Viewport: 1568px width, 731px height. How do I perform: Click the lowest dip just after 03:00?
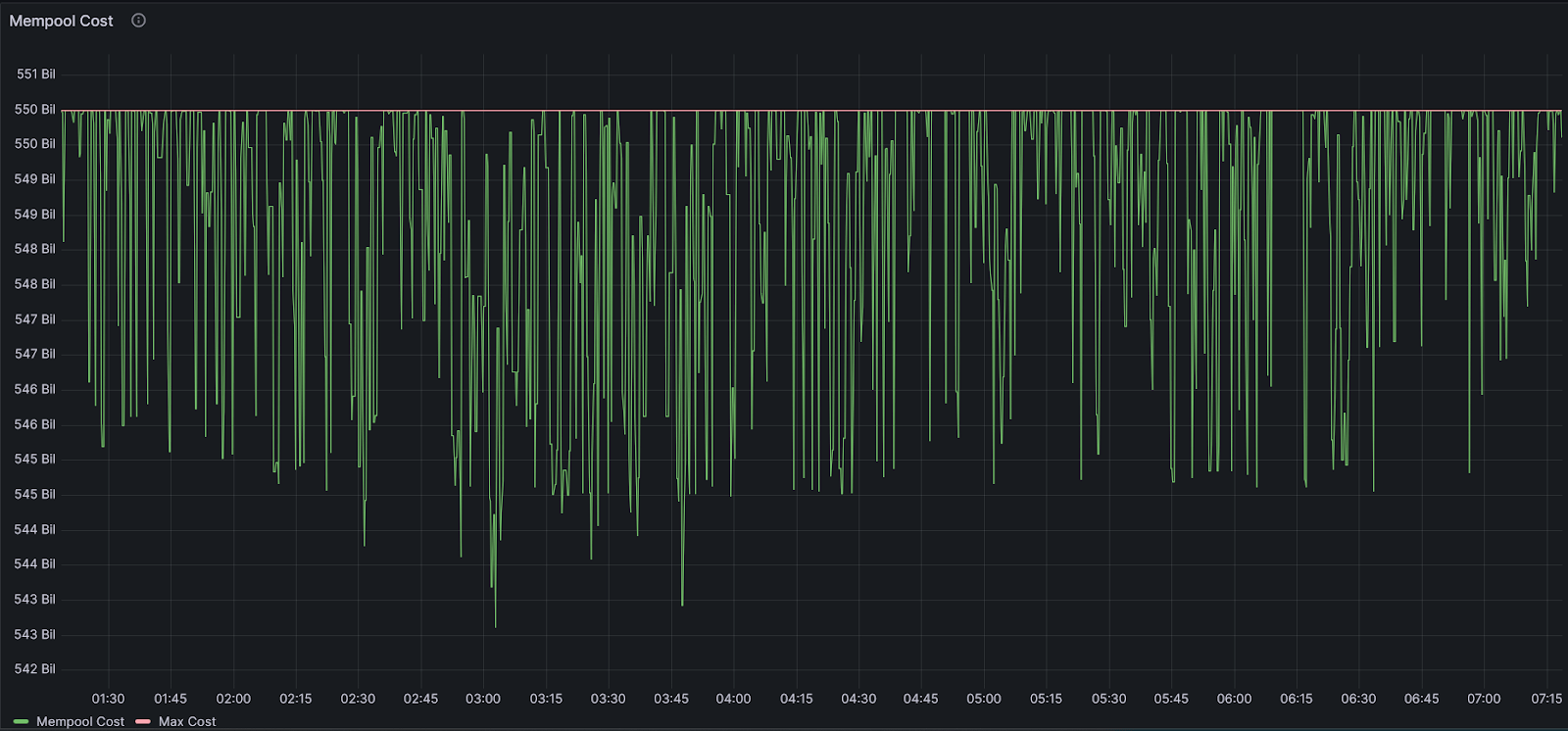[495, 625]
